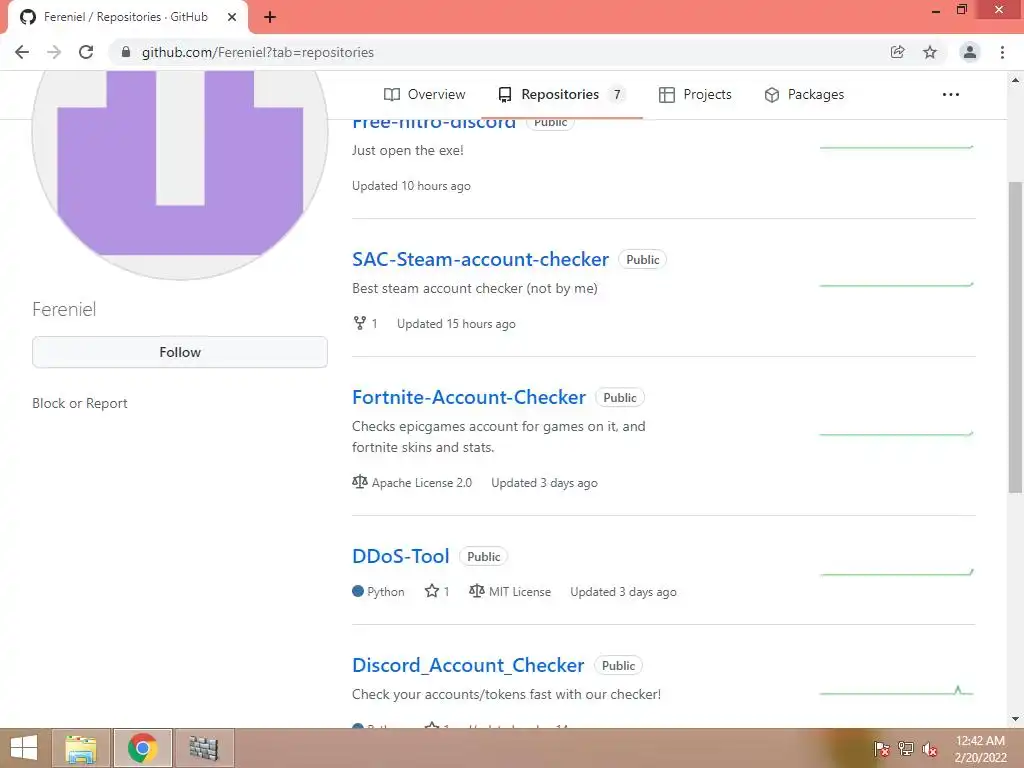1024x768 pixels.
Task: Click the fork icon under SAC-Steam-account-checker
Action: tap(360, 323)
